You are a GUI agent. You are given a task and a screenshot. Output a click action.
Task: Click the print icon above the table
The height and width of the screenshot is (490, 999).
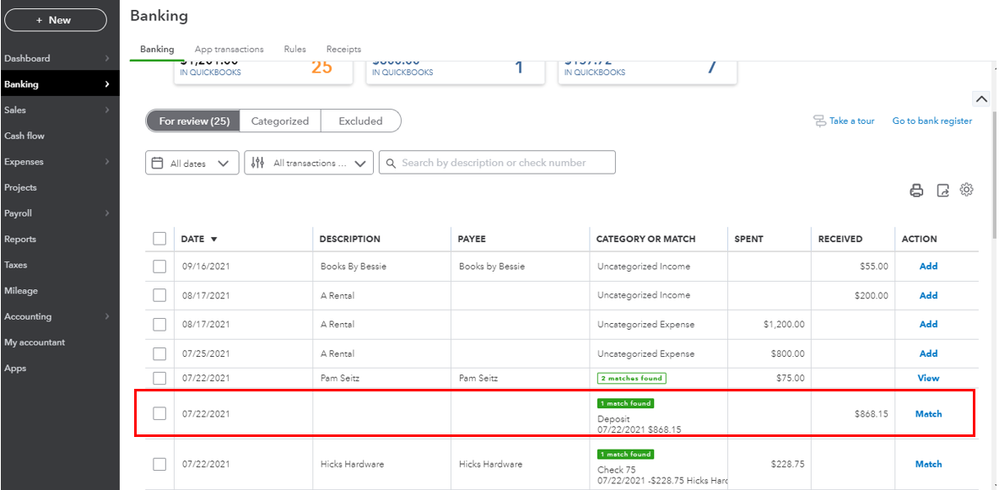tap(916, 190)
